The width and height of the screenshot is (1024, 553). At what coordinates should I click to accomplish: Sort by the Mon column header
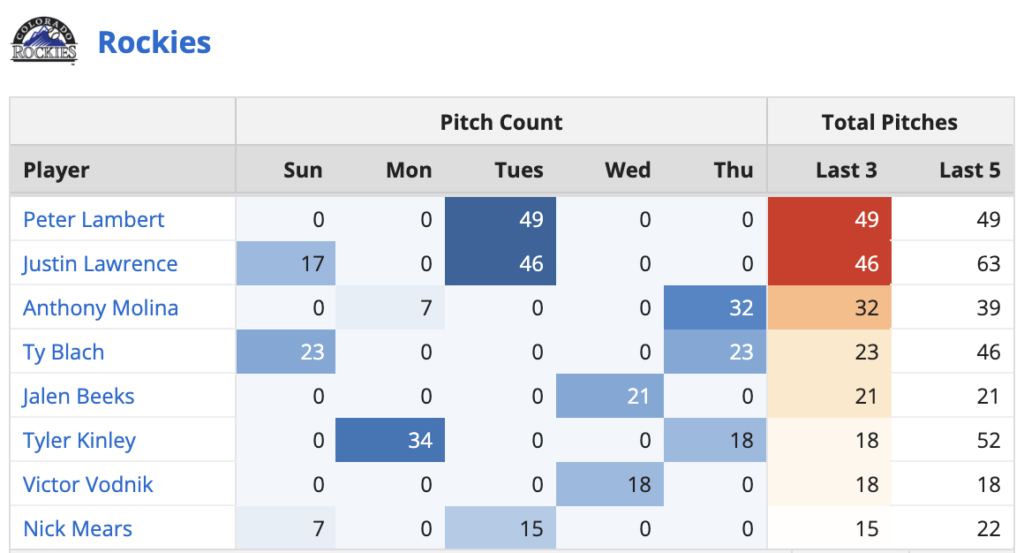(x=409, y=170)
